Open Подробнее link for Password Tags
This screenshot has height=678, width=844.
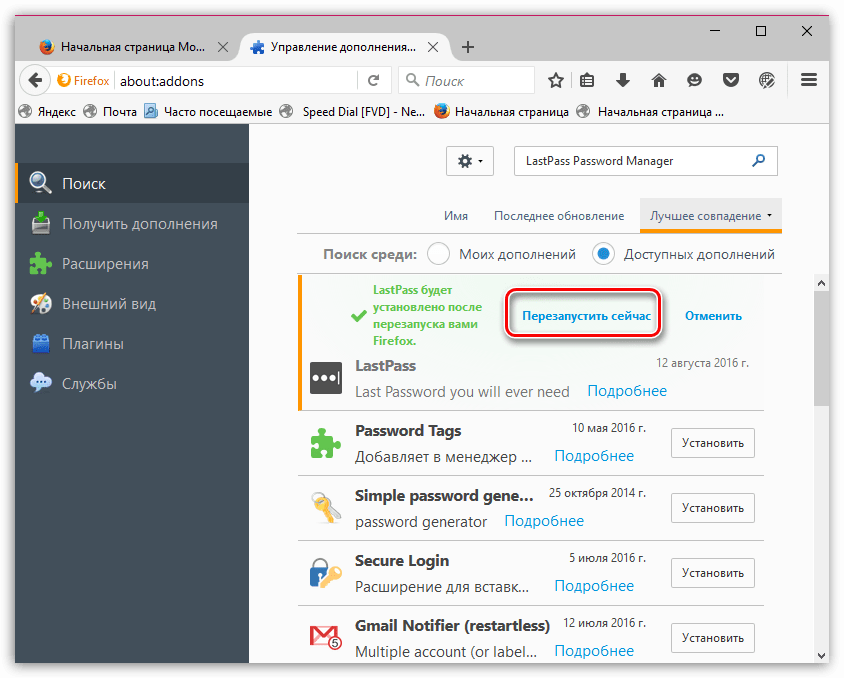[x=594, y=456]
